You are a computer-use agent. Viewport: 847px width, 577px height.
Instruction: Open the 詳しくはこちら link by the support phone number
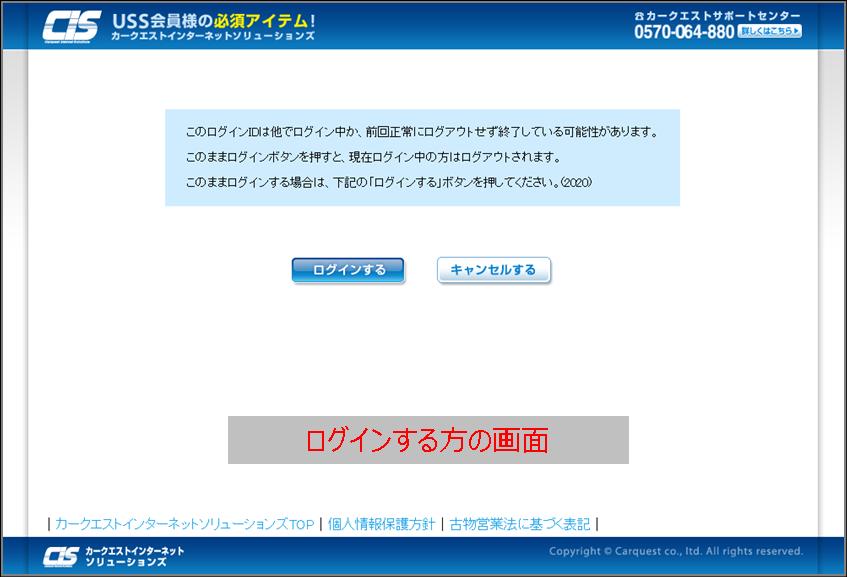click(x=770, y=31)
